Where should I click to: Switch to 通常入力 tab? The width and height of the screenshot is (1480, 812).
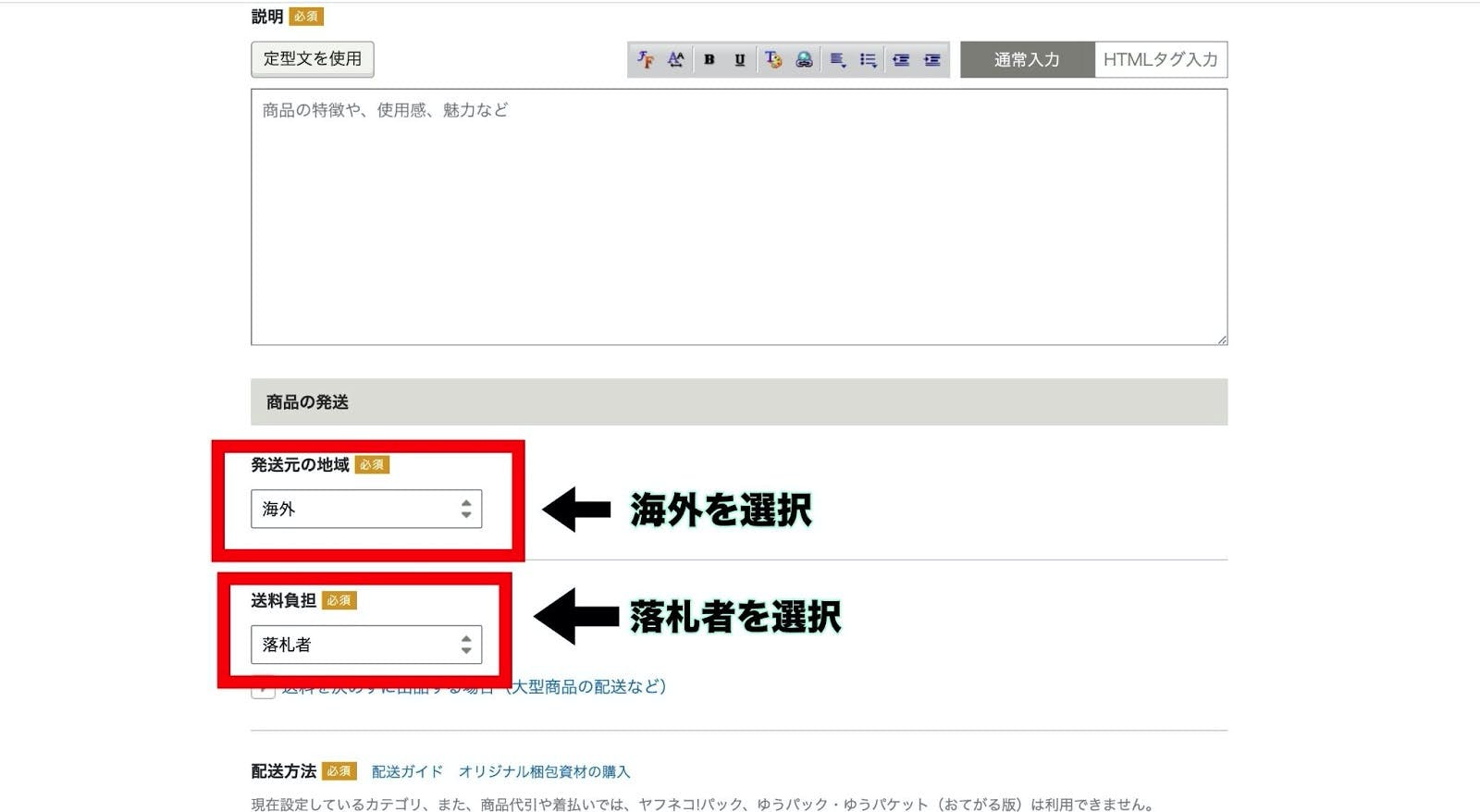coord(1027,60)
